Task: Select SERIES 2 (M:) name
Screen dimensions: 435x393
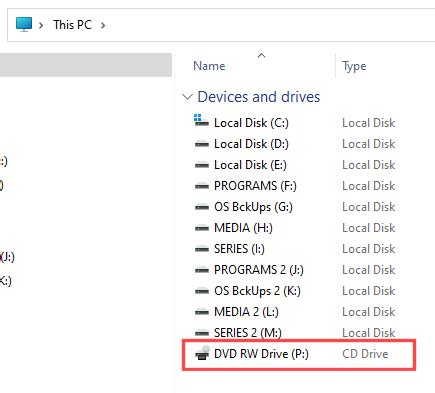Action: pos(248,333)
